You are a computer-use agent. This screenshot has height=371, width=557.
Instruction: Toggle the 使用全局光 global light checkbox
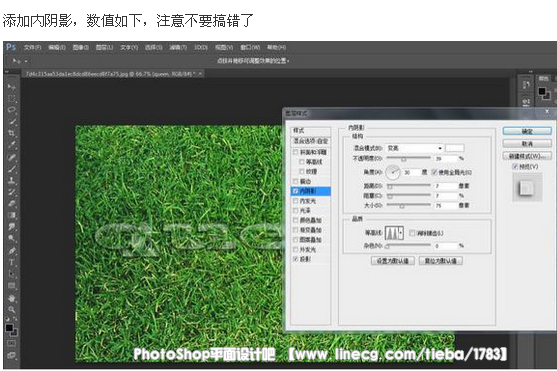click(434, 172)
